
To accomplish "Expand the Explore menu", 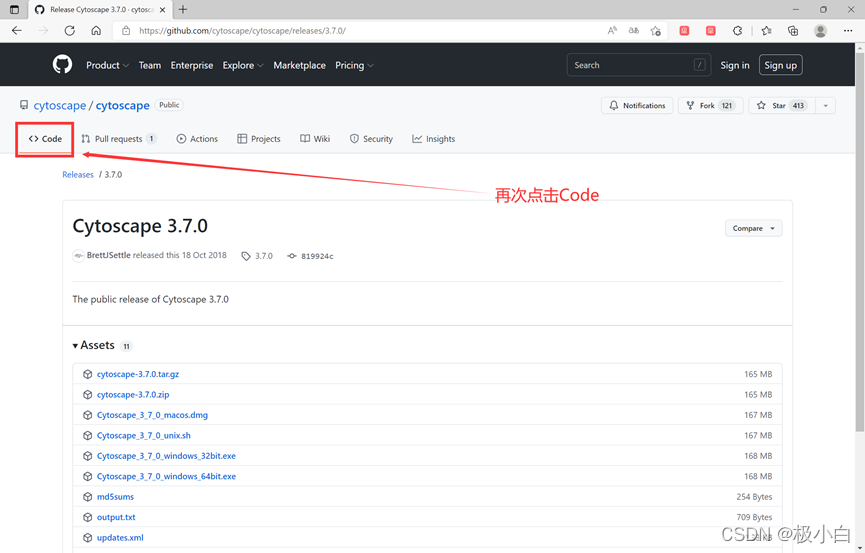I will click(x=243, y=65).
